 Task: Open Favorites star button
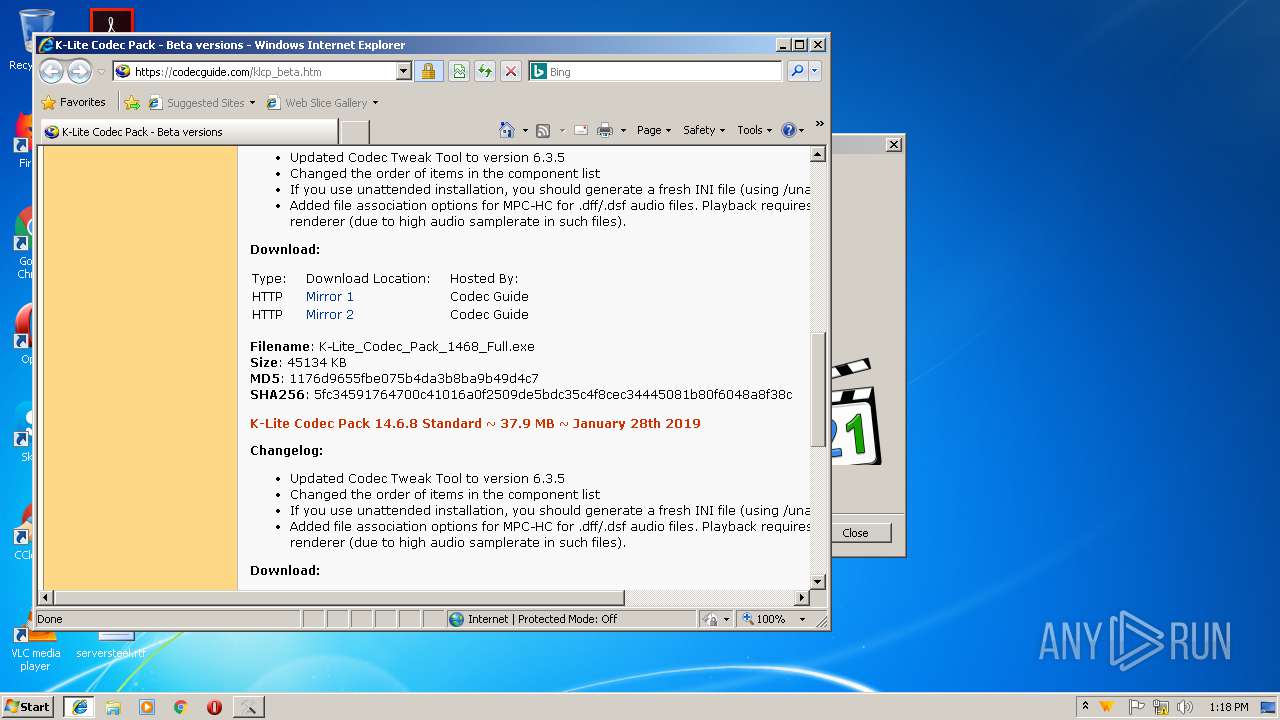coord(48,102)
